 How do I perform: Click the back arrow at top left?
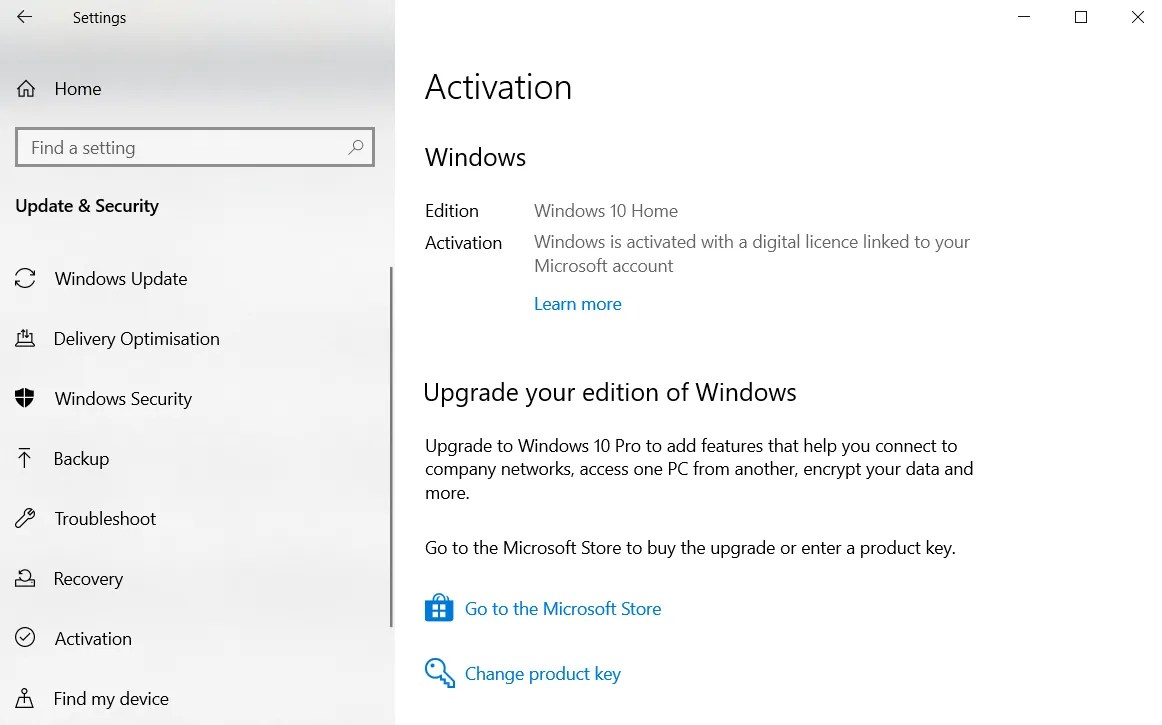click(x=22, y=17)
